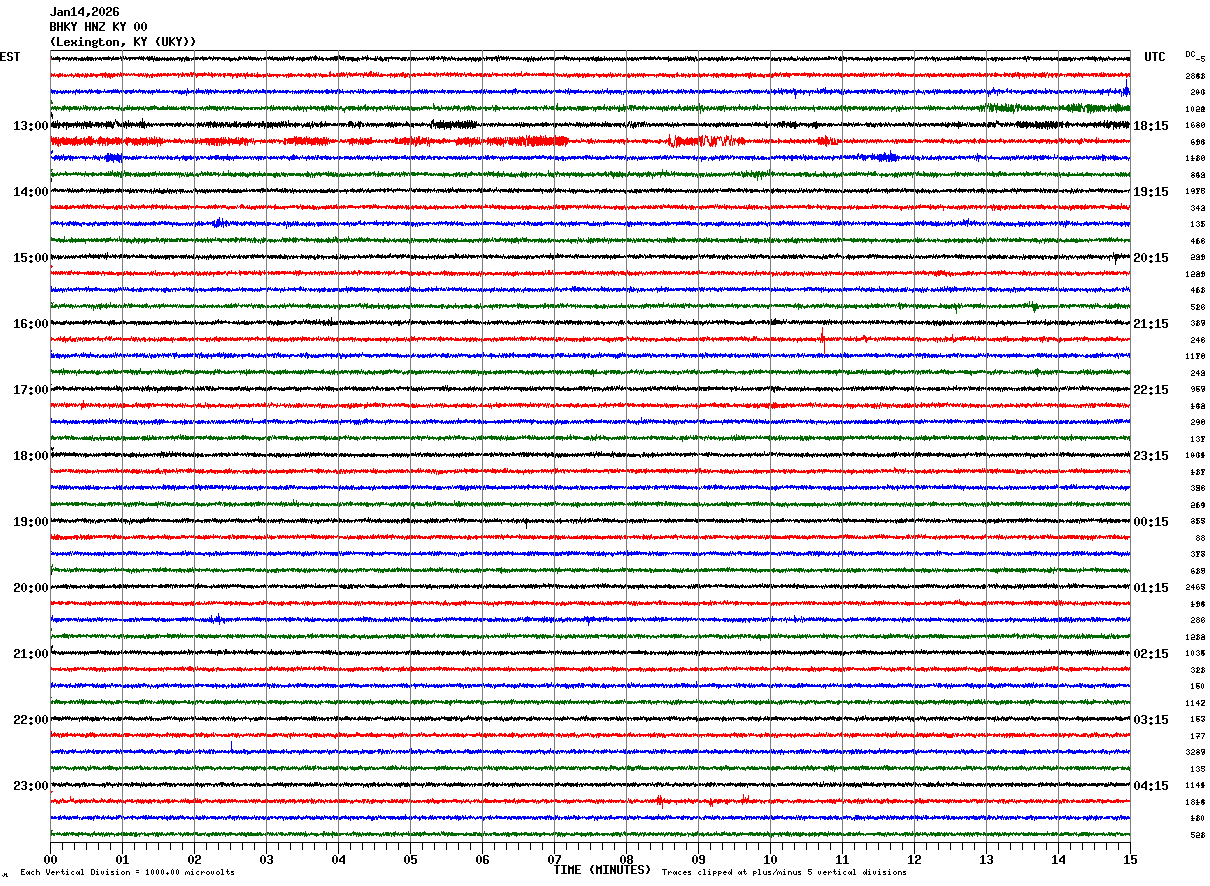This screenshot has height=886, width=1210.
Task: Click minute 13 on the time axis
Action: [986, 860]
